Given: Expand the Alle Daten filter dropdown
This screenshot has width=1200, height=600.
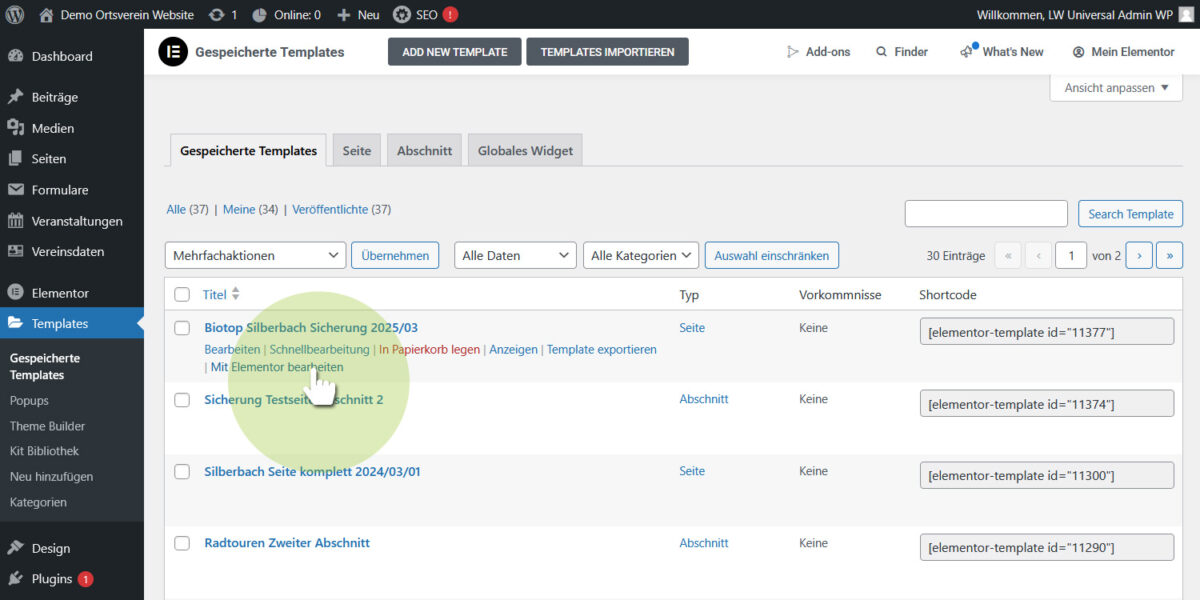Looking at the screenshot, I should pyautogui.click(x=515, y=256).
